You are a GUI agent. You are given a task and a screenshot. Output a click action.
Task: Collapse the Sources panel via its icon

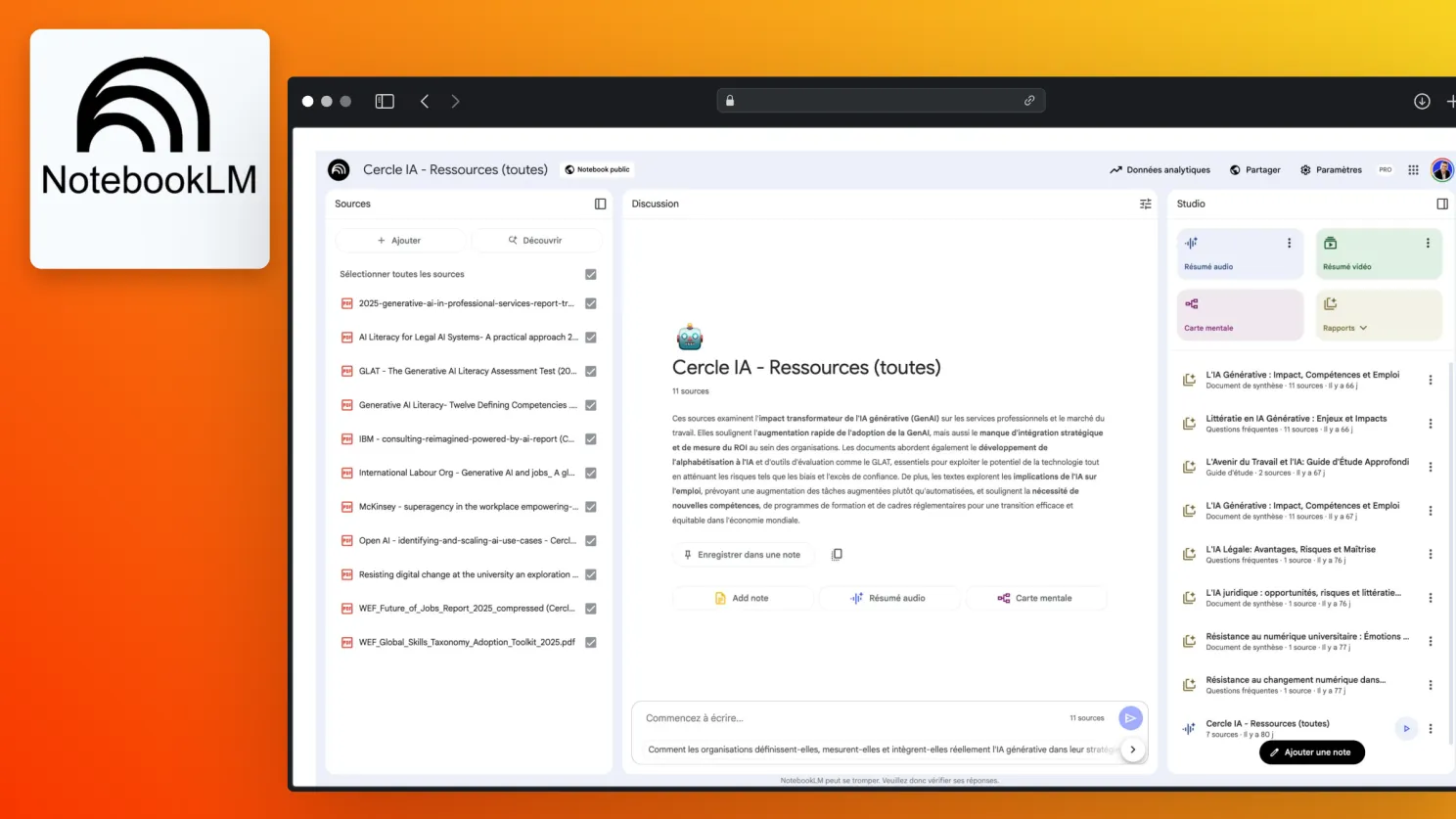(600, 204)
